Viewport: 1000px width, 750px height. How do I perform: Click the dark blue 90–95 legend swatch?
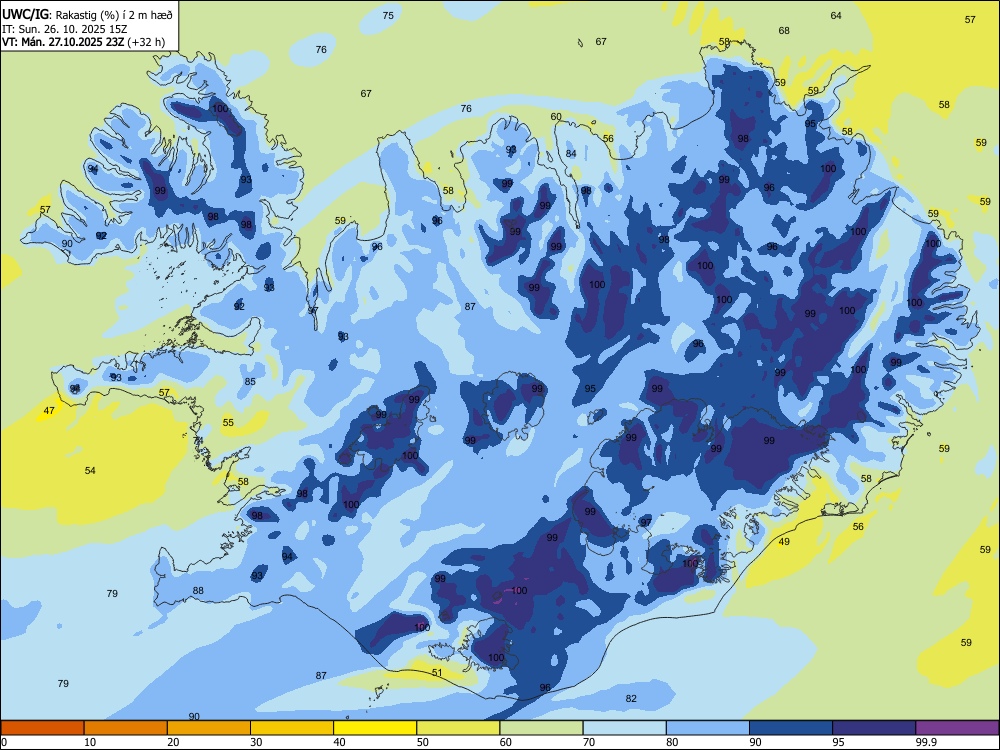791,728
